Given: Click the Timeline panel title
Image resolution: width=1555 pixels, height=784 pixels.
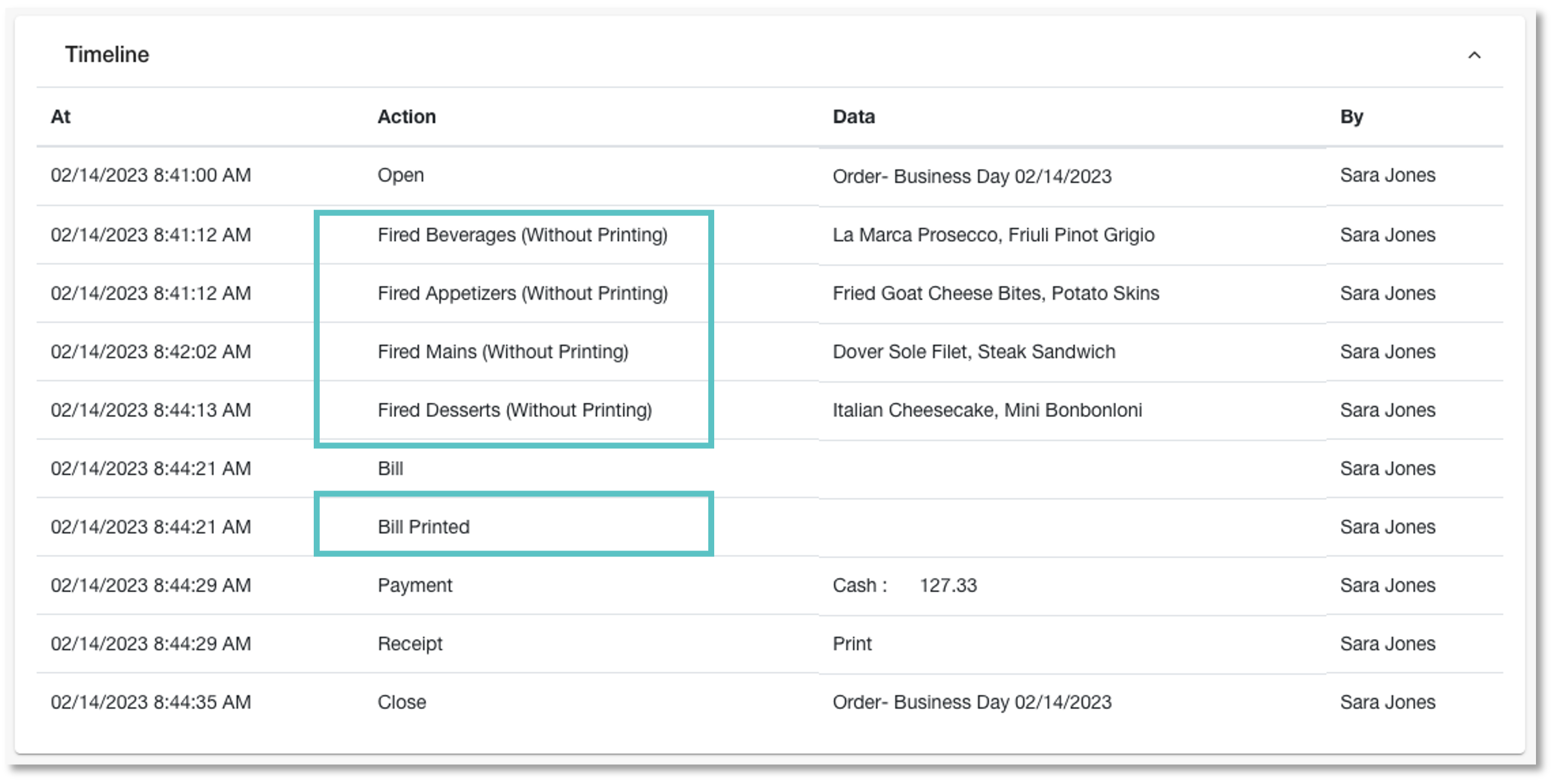Looking at the screenshot, I should 107,54.
